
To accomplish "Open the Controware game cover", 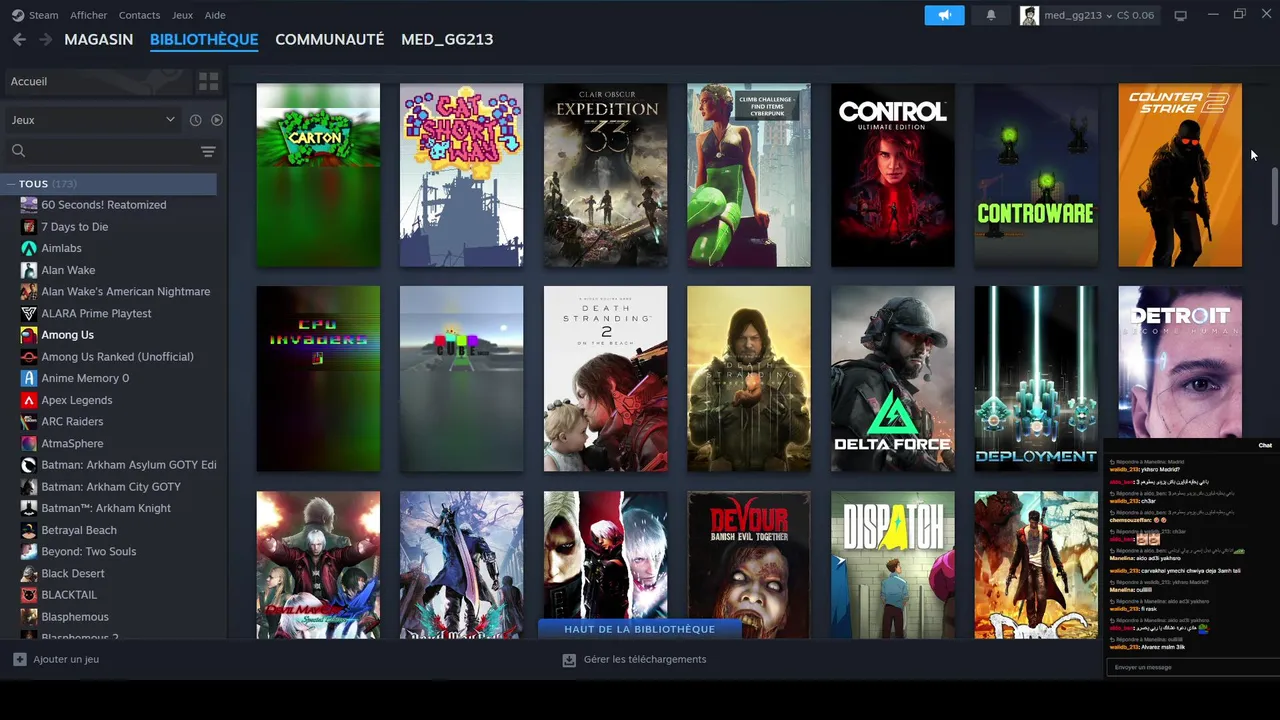I will 1036,175.
